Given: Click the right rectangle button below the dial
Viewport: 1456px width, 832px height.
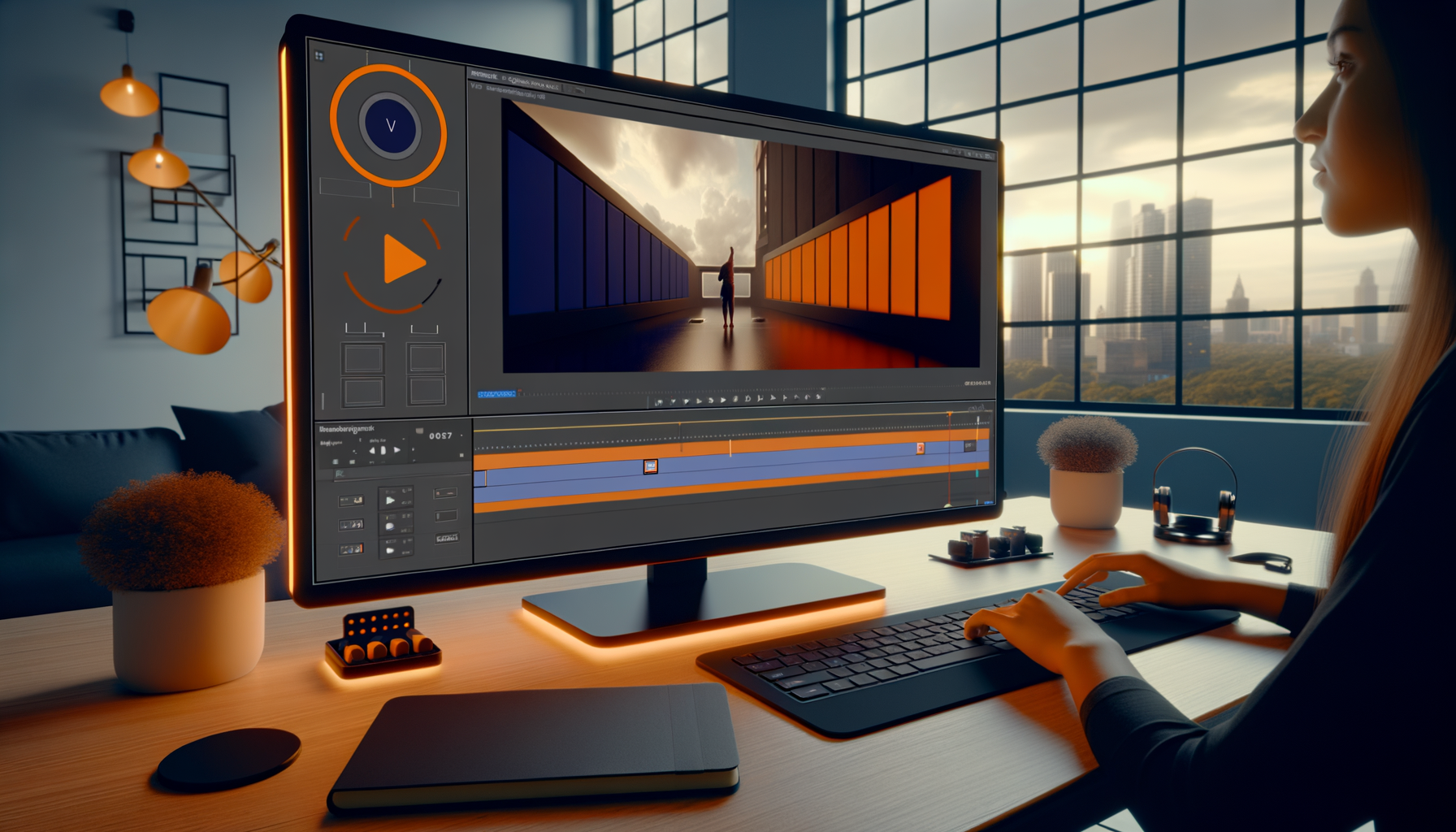Looking at the screenshot, I should 436,196.
